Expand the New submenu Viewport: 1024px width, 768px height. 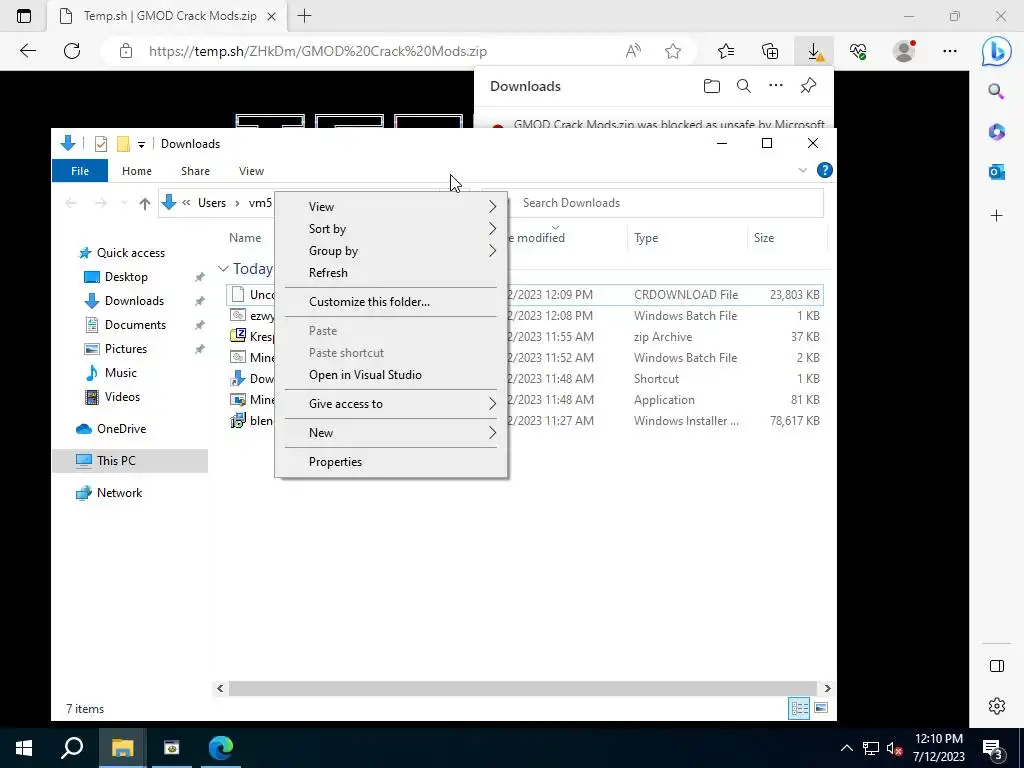click(x=391, y=432)
